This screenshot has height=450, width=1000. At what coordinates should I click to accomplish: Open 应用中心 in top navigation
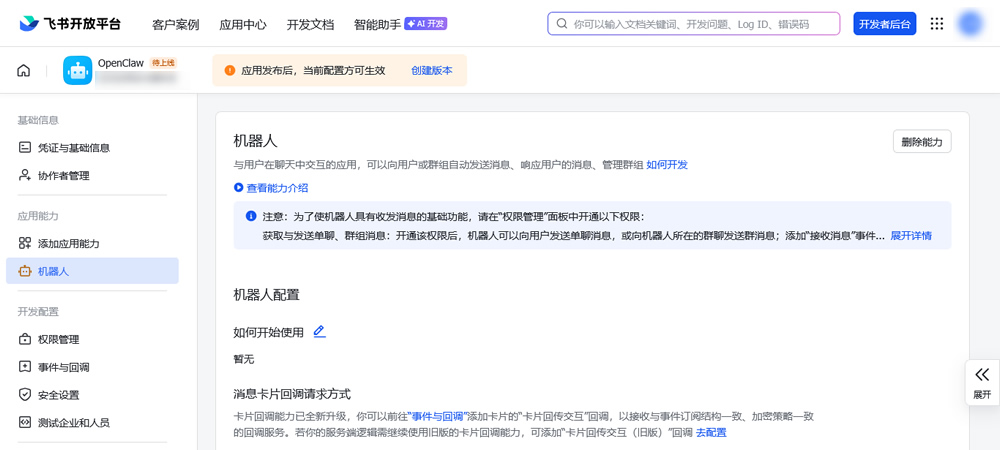point(243,24)
